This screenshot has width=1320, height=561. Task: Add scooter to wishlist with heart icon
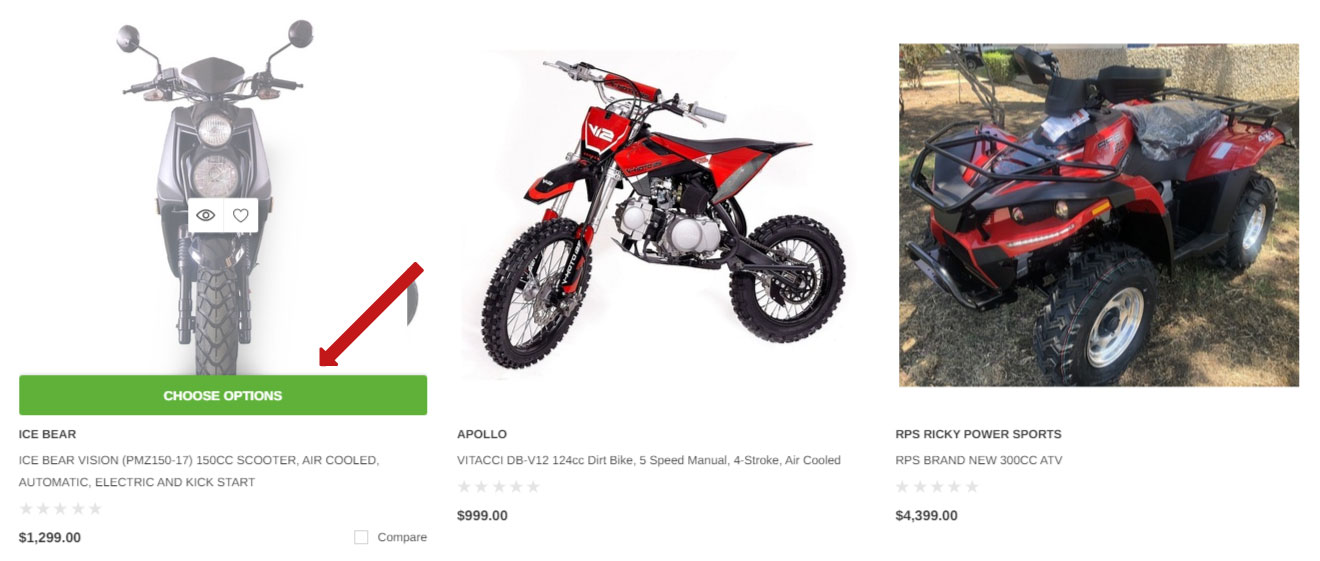(241, 215)
